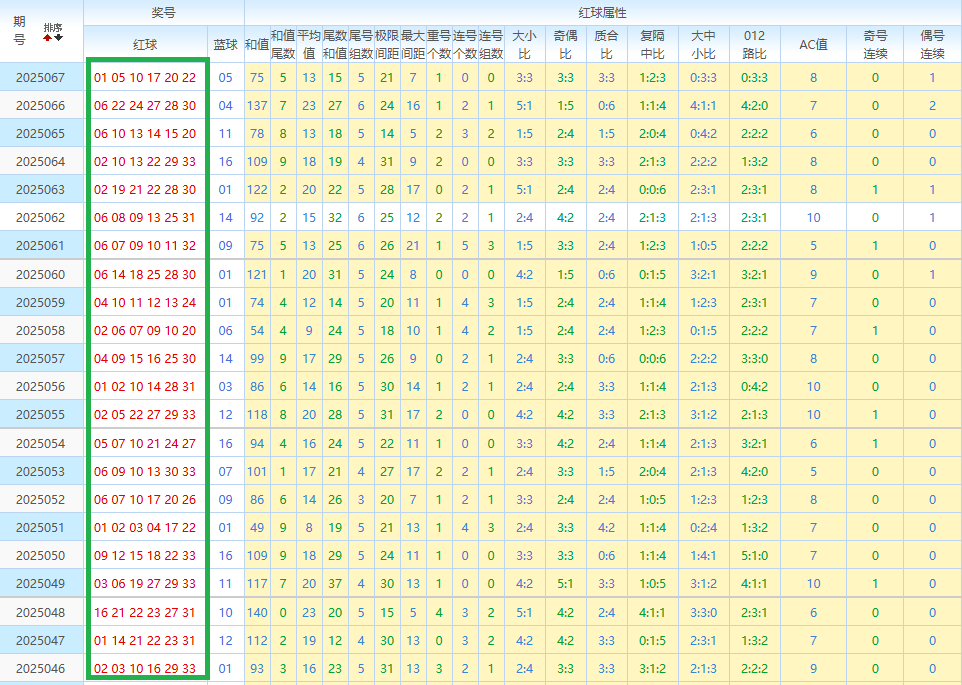Image resolution: width=962 pixels, height=685 pixels.
Task: Click the 期号 column header
Action: click(x=19, y=31)
